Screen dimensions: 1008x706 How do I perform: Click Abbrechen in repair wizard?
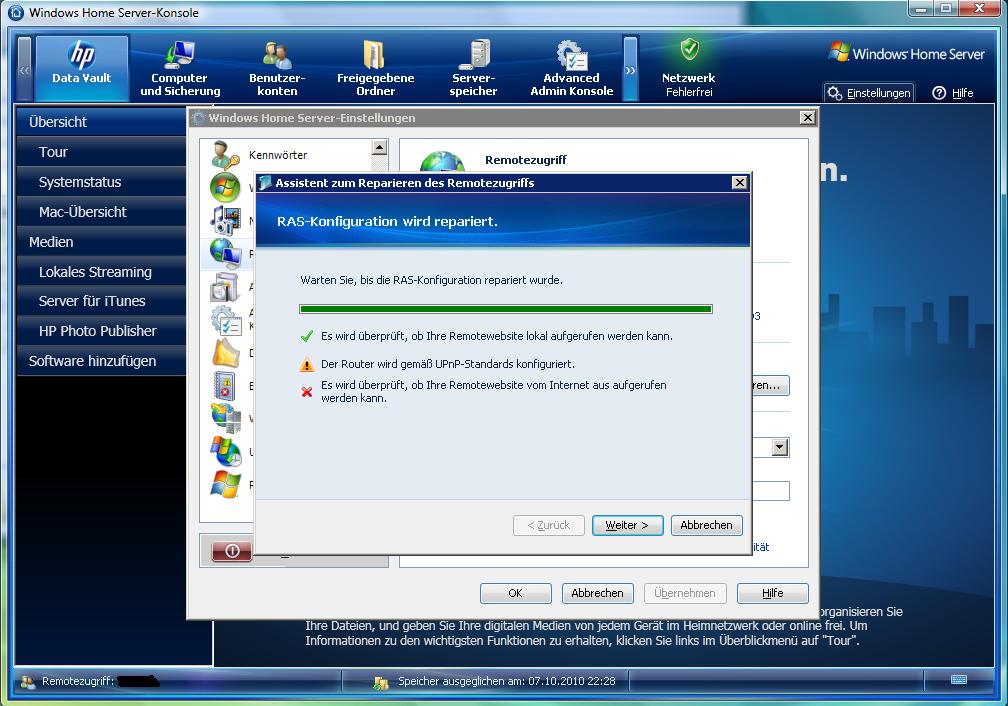click(x=706, y=525)
